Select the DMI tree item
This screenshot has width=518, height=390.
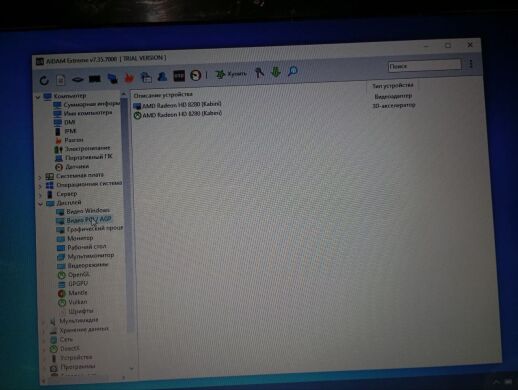coord(69,122)
